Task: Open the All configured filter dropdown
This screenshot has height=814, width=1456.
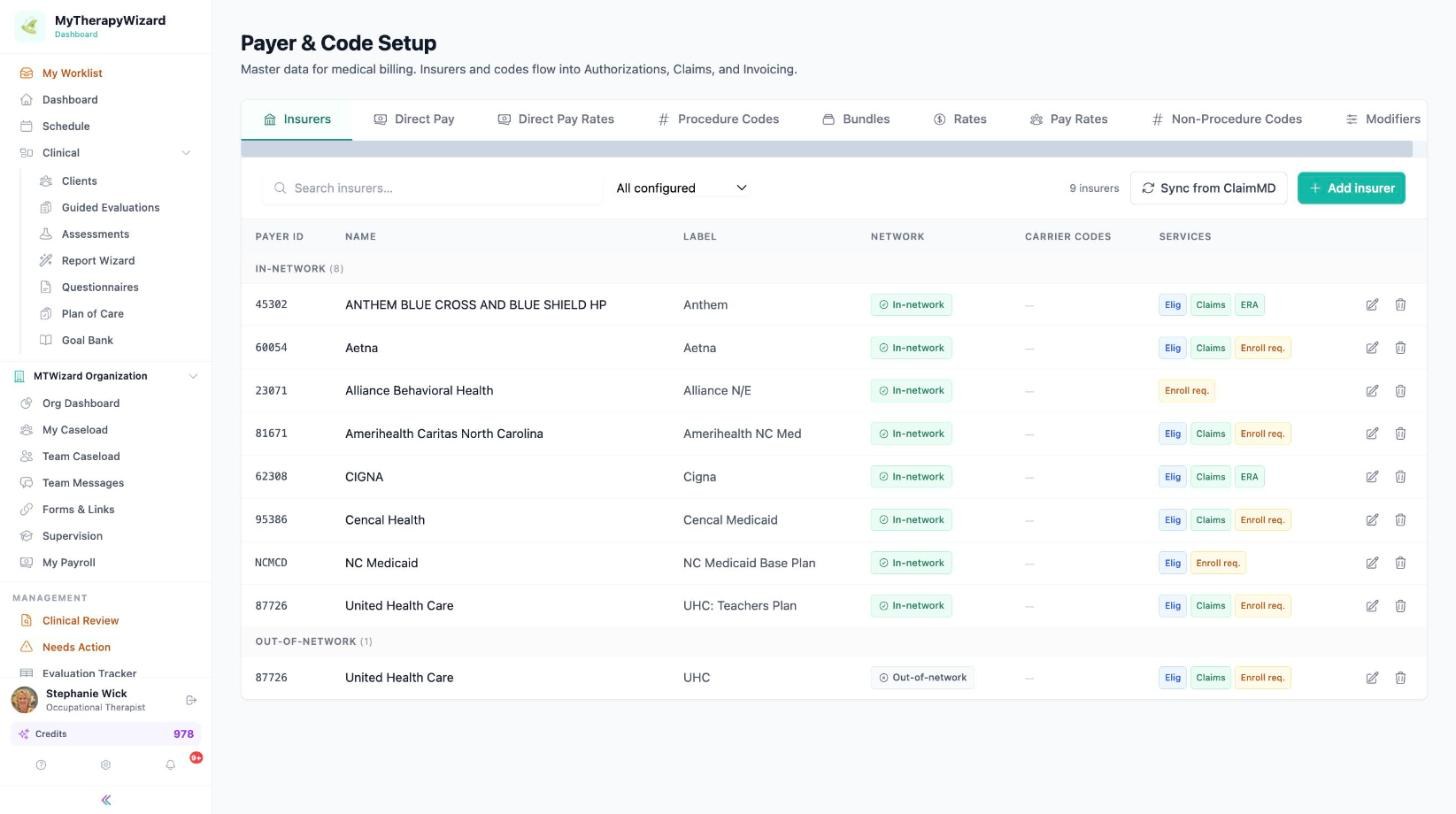Action: pyautogui.click(x=681, y=188)
